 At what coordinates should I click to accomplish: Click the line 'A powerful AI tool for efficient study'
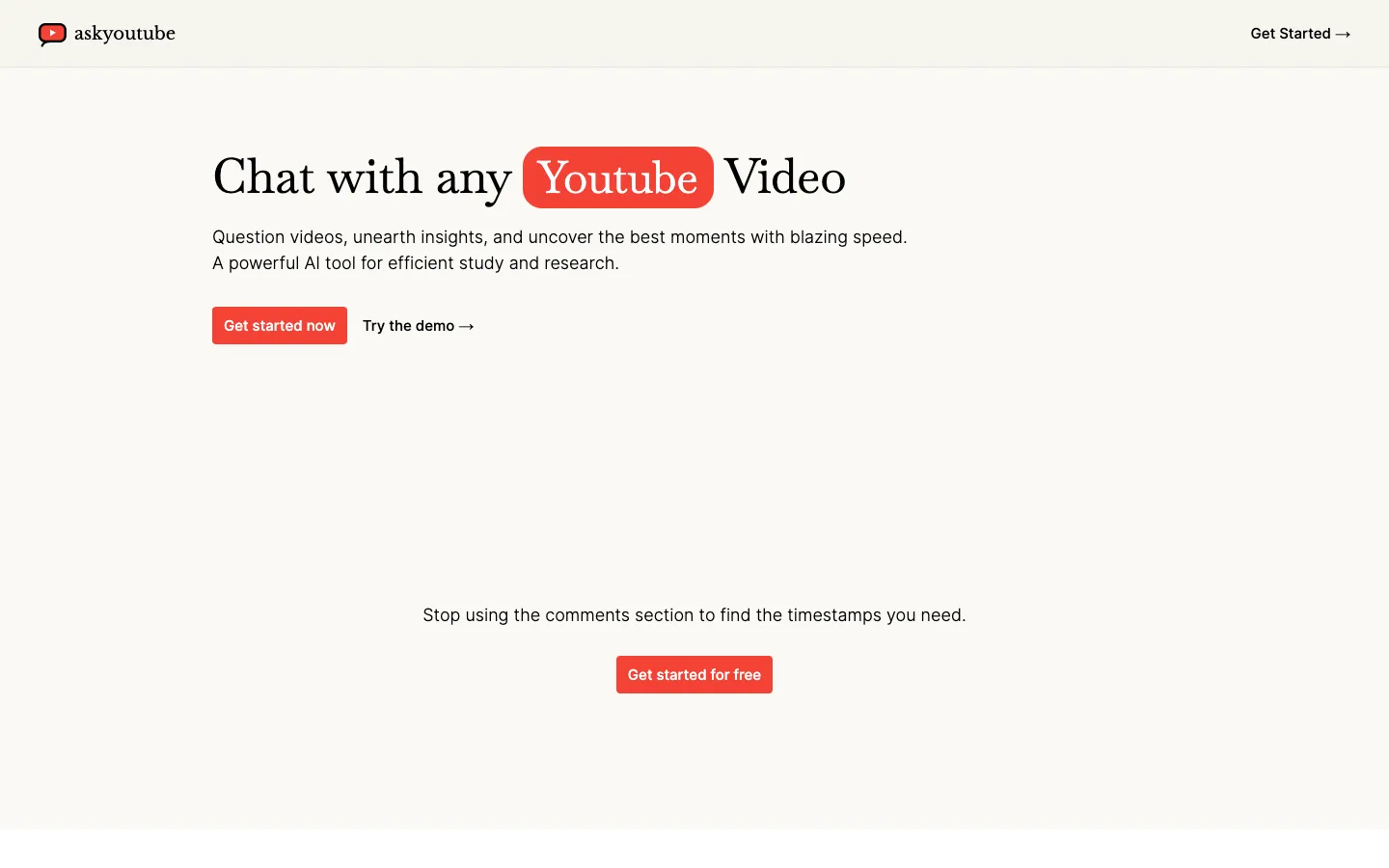[416, 263]
